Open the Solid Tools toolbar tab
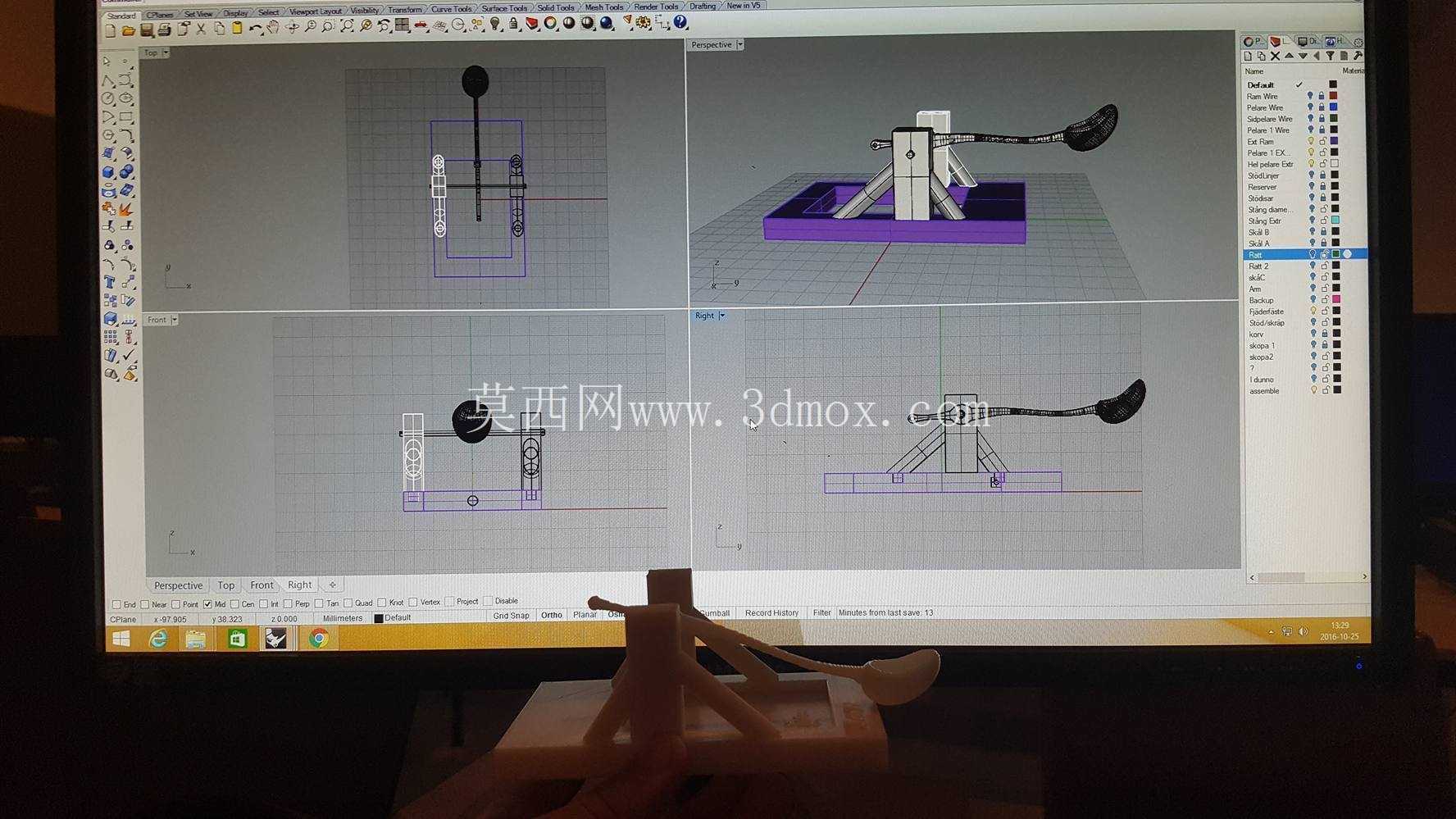Viewport: 1456px width, 819px height. coord(556,8)
